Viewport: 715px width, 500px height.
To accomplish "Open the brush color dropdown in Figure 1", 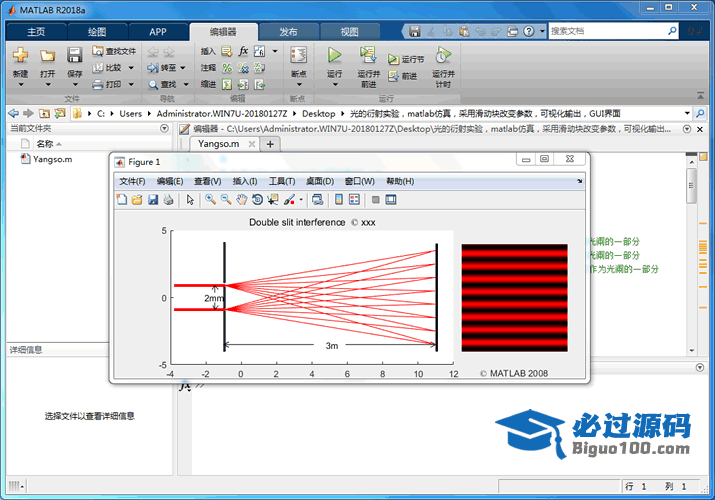I will click(x=301, y=200).
